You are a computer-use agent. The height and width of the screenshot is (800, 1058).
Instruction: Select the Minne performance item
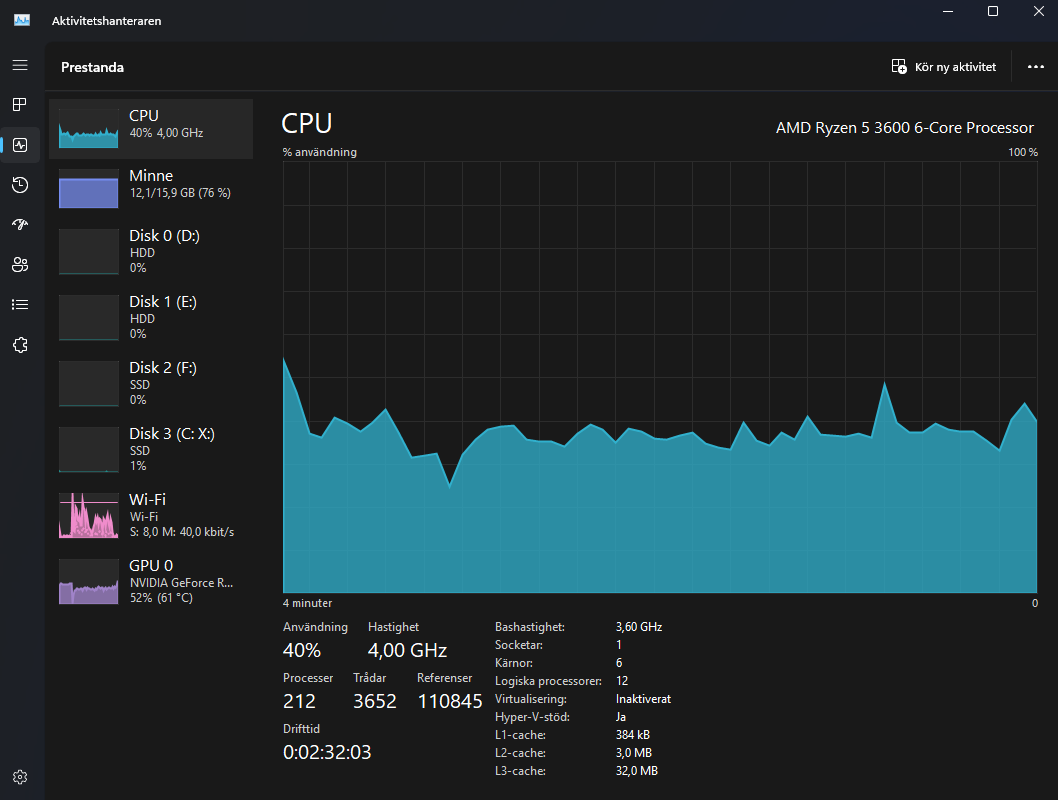tap(151, 188)
